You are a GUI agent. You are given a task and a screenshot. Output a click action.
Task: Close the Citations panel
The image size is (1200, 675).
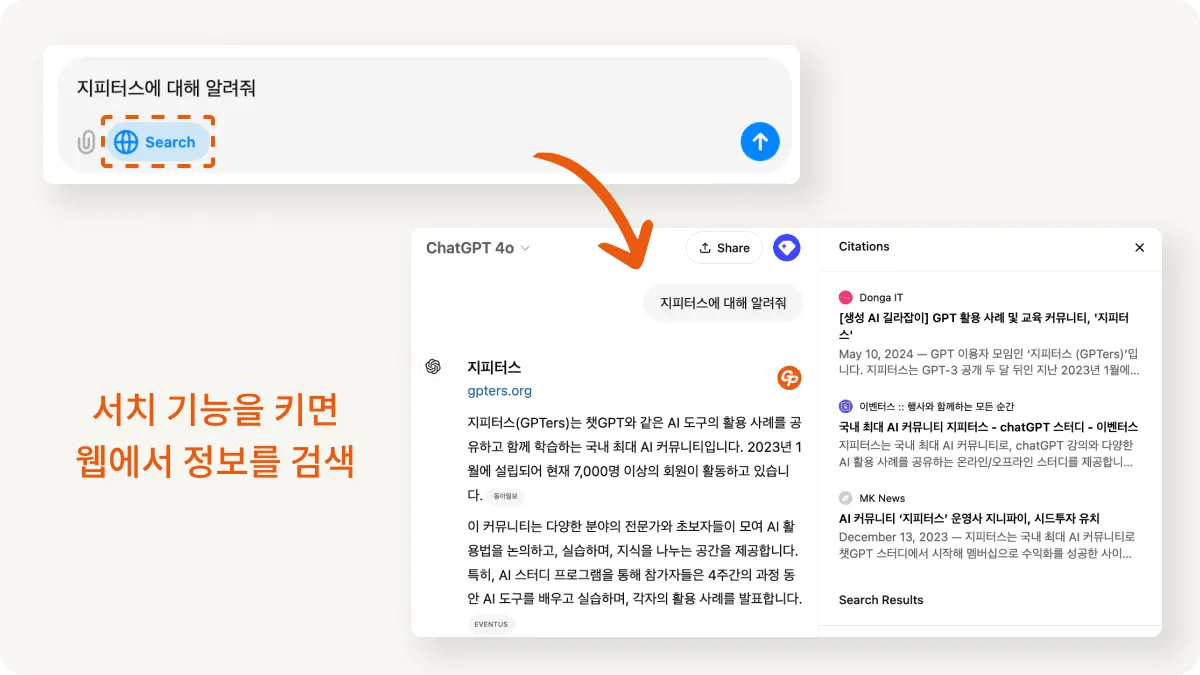[x=1139, y=247]
